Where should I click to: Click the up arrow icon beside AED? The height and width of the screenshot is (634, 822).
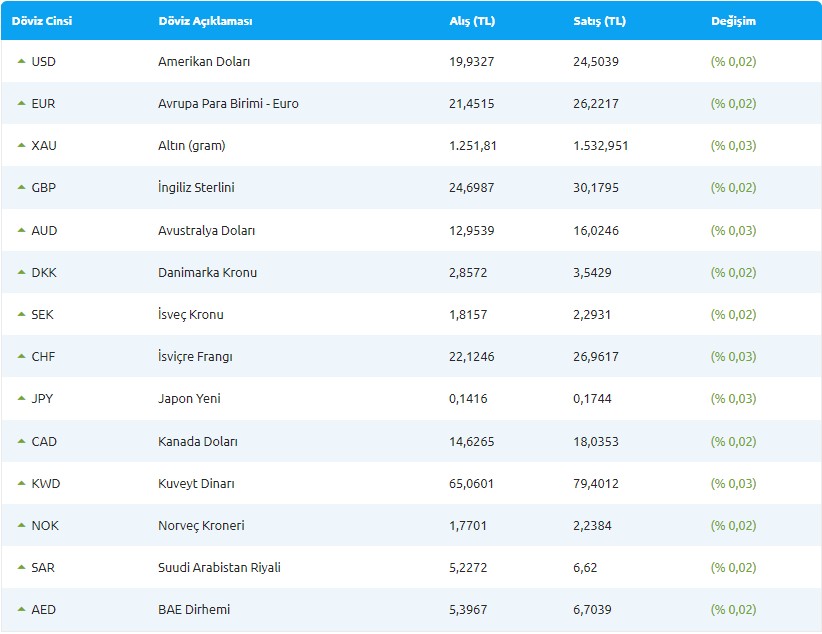[x=21, y=609]
